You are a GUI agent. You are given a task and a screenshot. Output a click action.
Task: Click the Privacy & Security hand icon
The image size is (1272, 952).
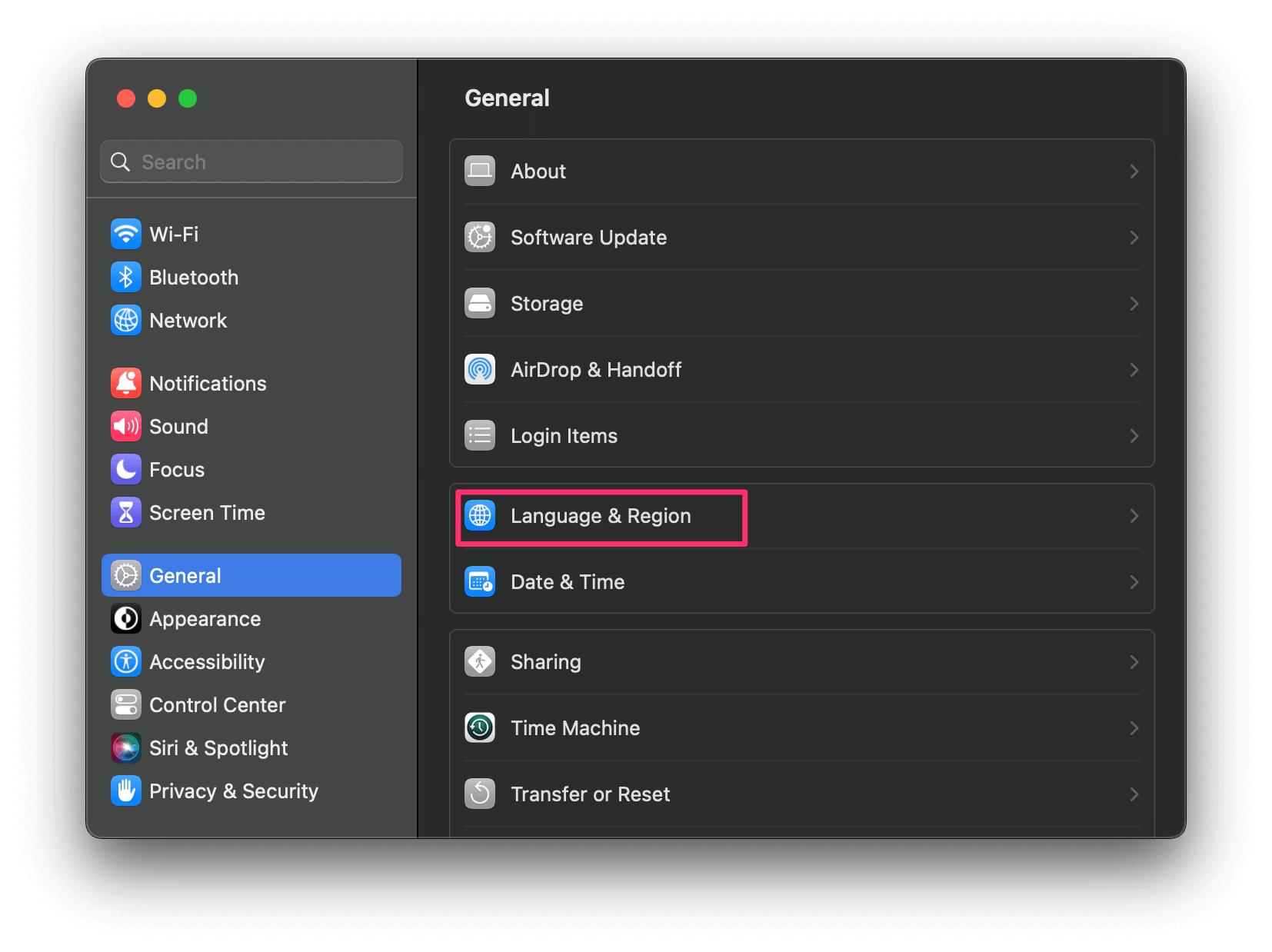(x=126, y=791)
